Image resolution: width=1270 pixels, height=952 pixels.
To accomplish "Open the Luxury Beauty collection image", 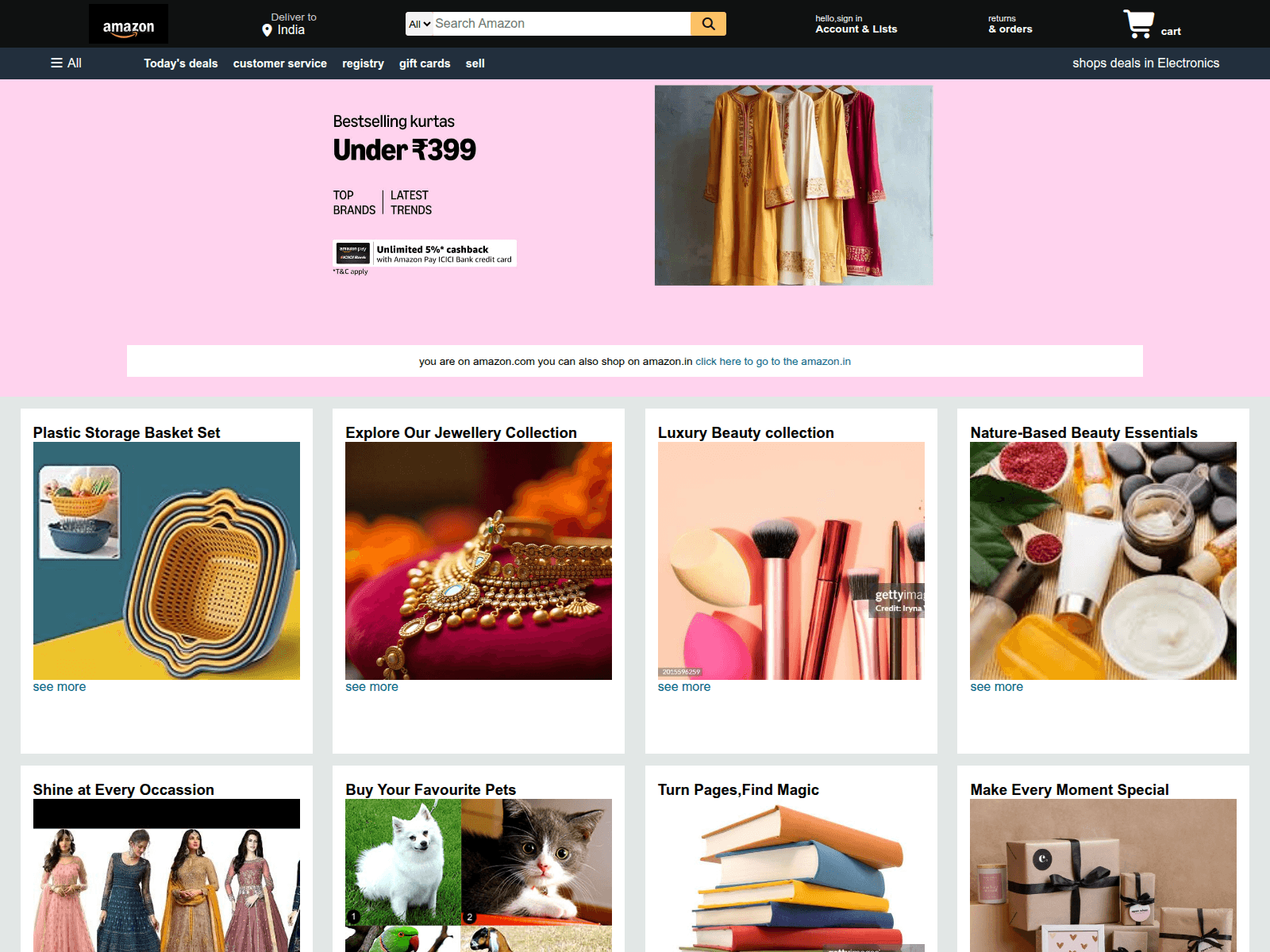I will pos(791,561).
